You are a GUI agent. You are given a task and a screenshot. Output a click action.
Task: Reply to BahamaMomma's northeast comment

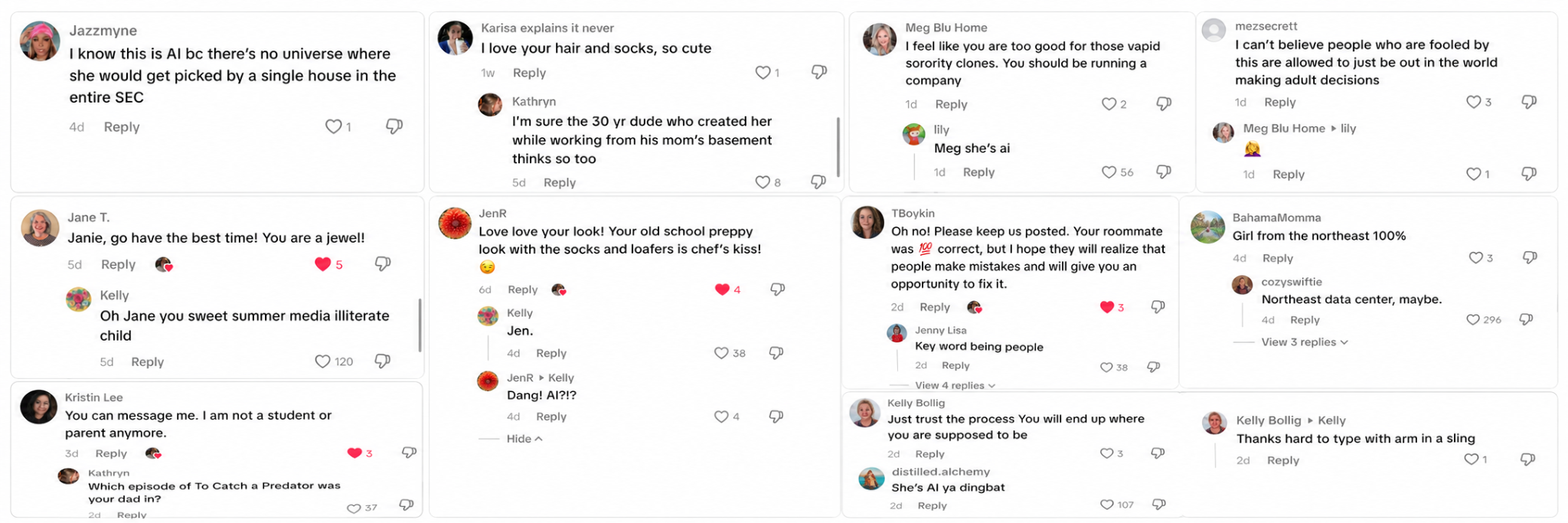tap(1278, 258)
